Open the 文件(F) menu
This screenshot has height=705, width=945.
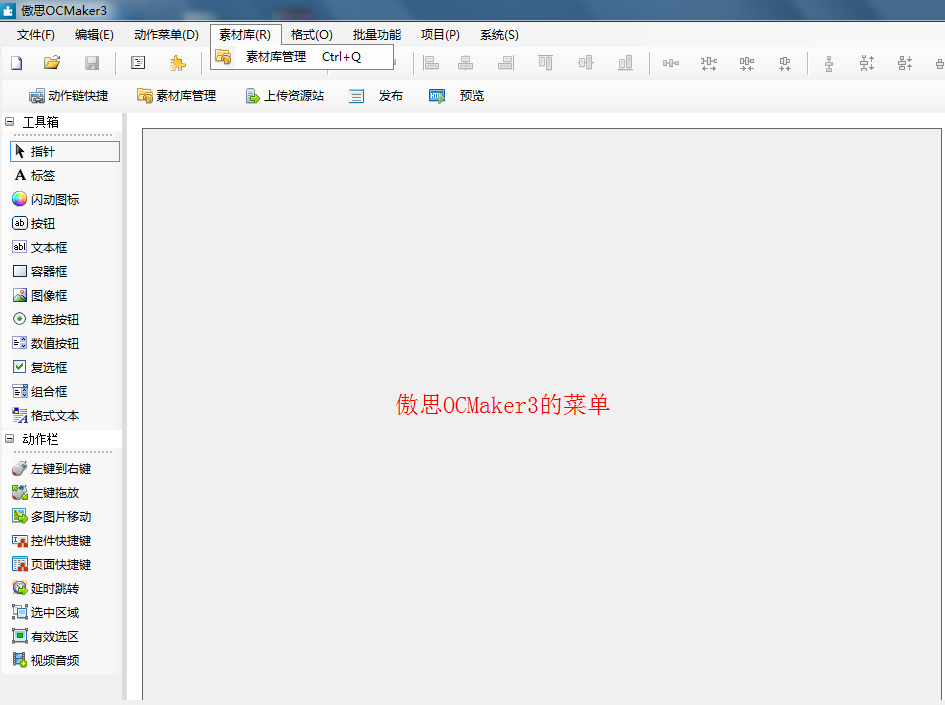tap(36, 35)
